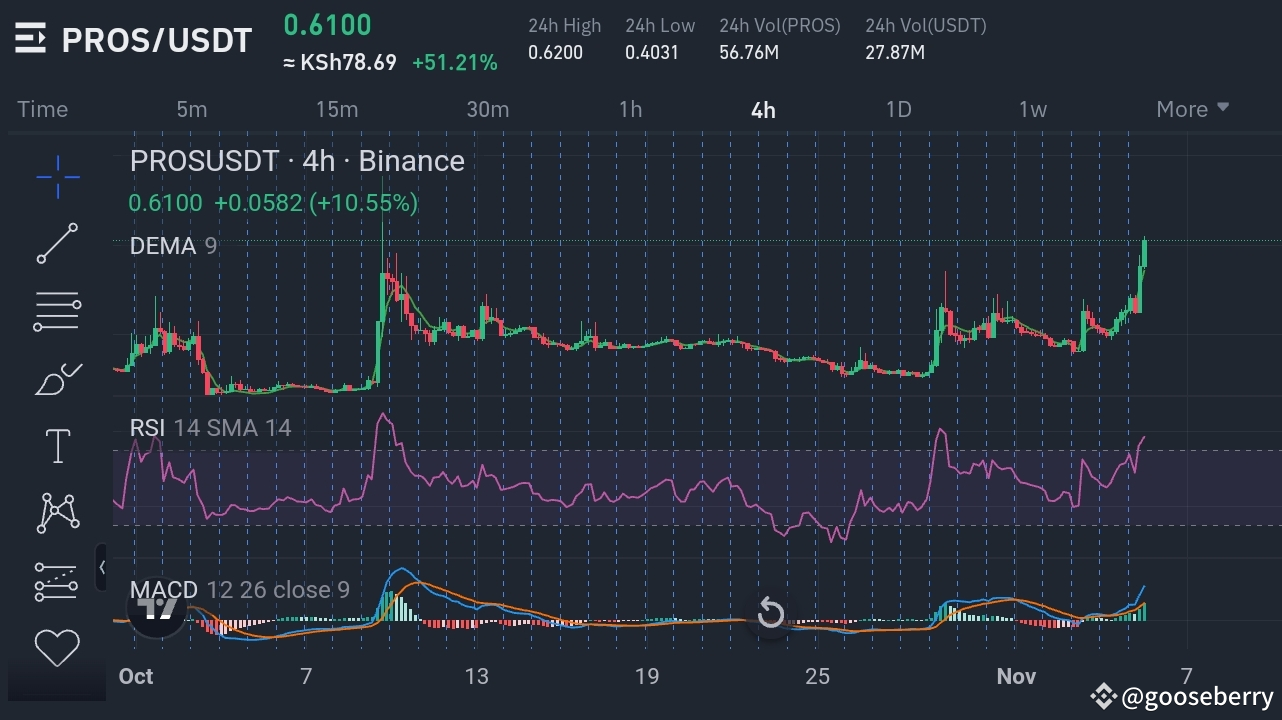The width and height of the screenshot is (1282, 720).
Task: Choose the XABCD pattern tool
Action: click(57, 512)
